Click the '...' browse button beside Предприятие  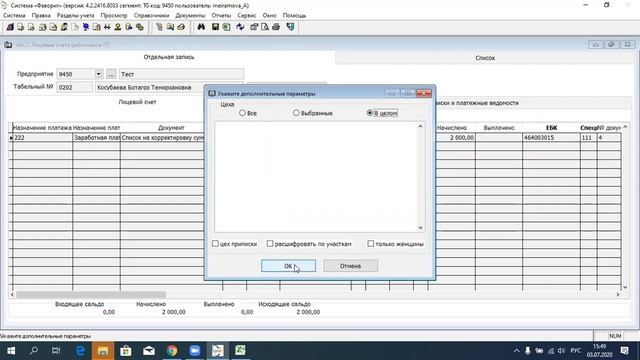click(x=111, y=74)
